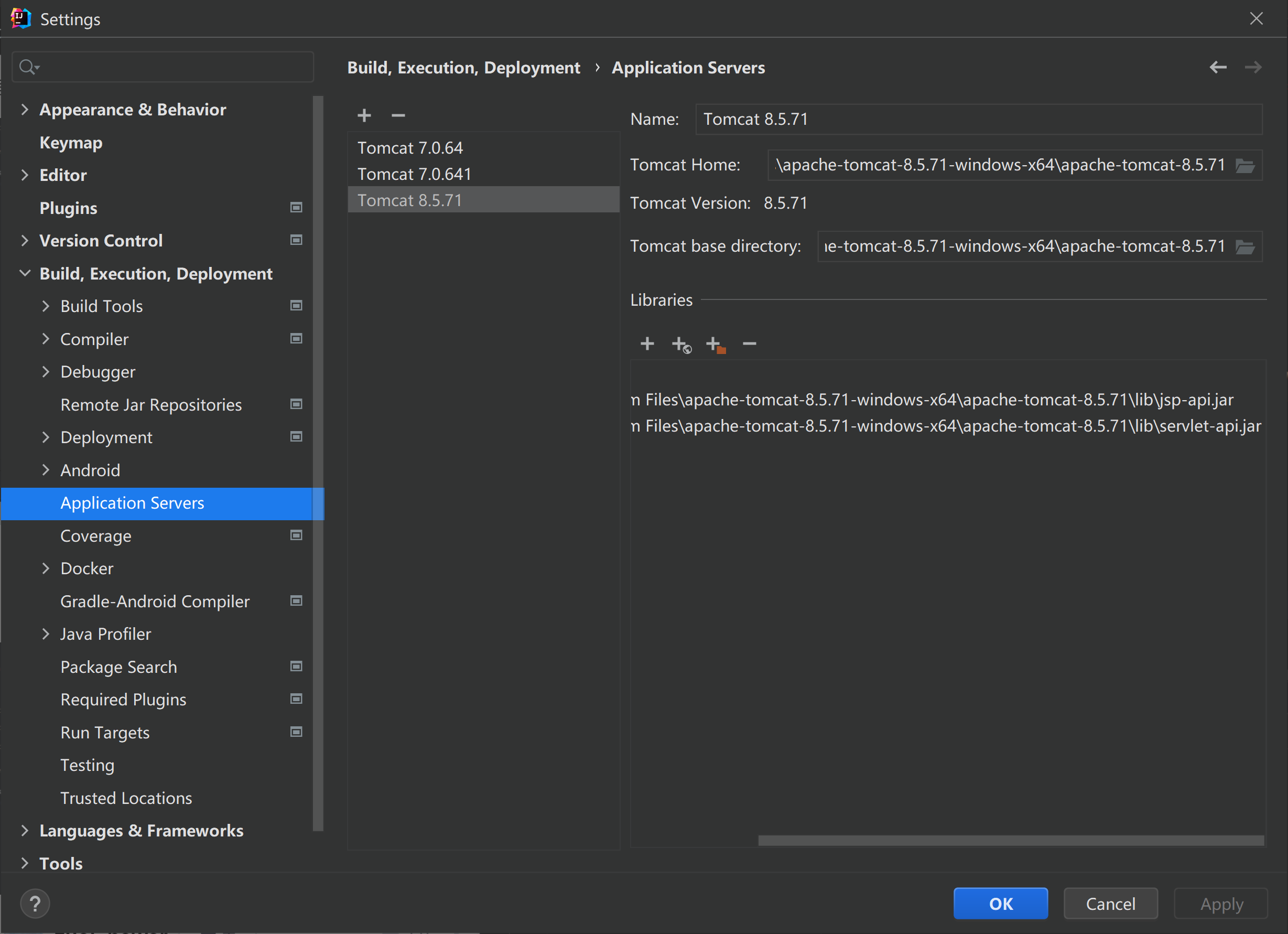1288x934 pixels.
Task: Close the Settings dialog
Action: (x=1256, y=18)
